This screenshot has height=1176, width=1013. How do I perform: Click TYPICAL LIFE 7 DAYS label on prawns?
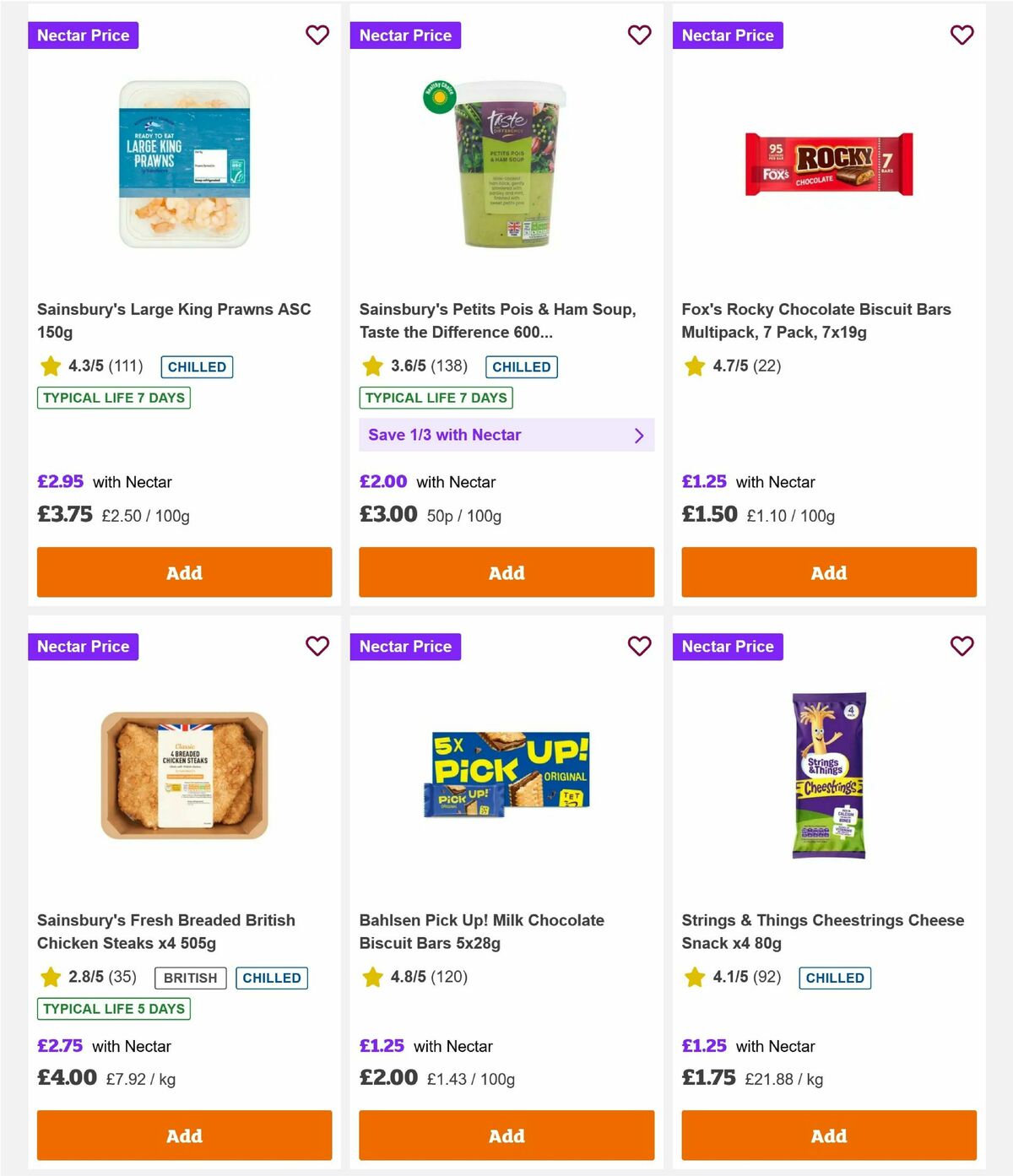pos(113,398)
